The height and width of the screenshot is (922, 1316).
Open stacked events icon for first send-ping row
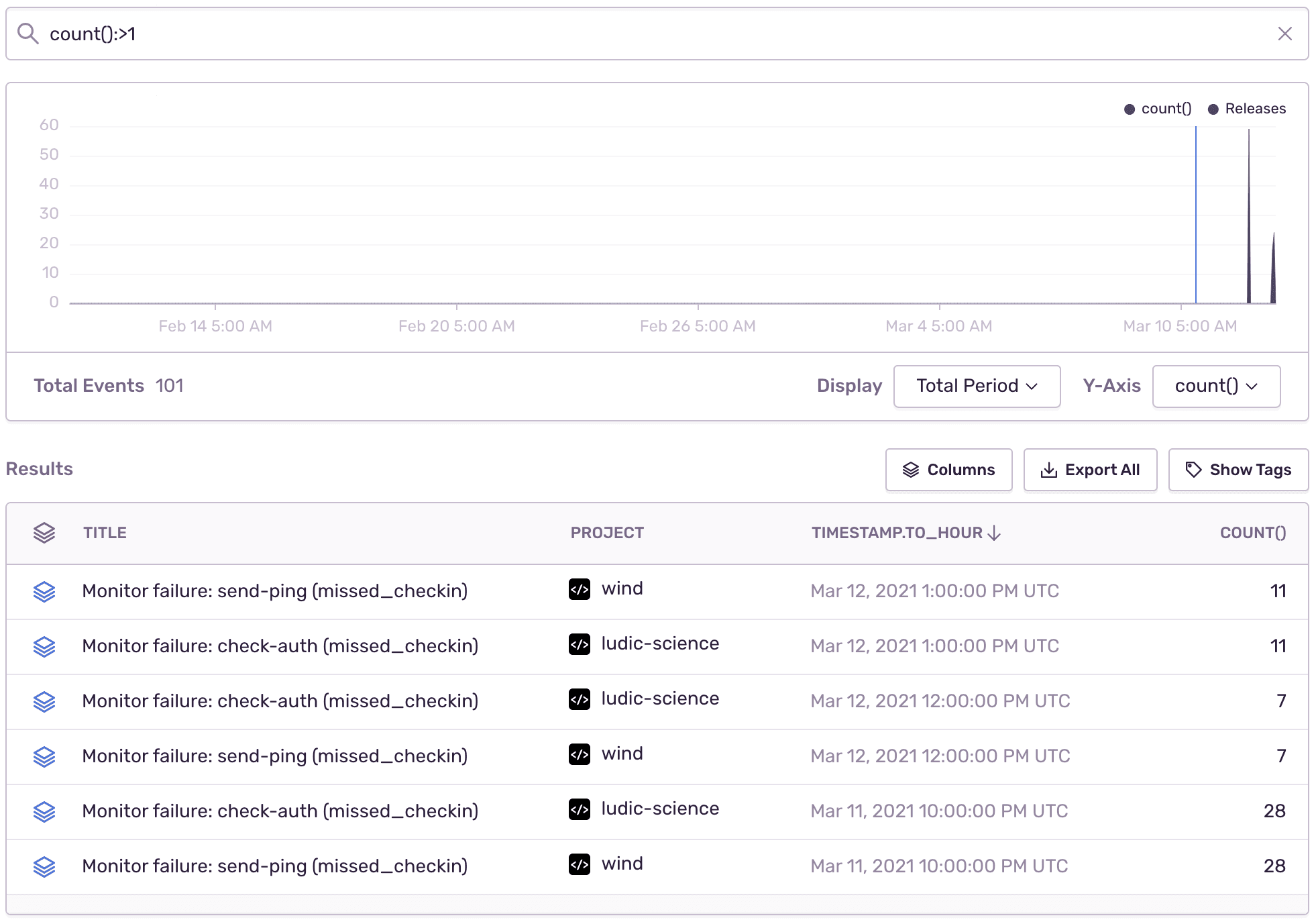click(x=44, y=591)
